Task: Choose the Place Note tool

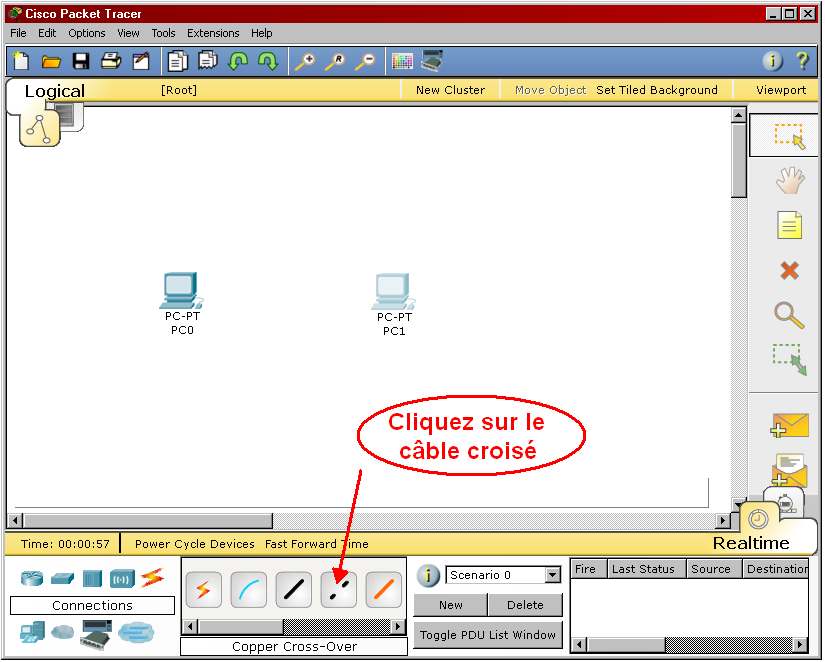Action: pyautogui.click(x=790, y=225)
